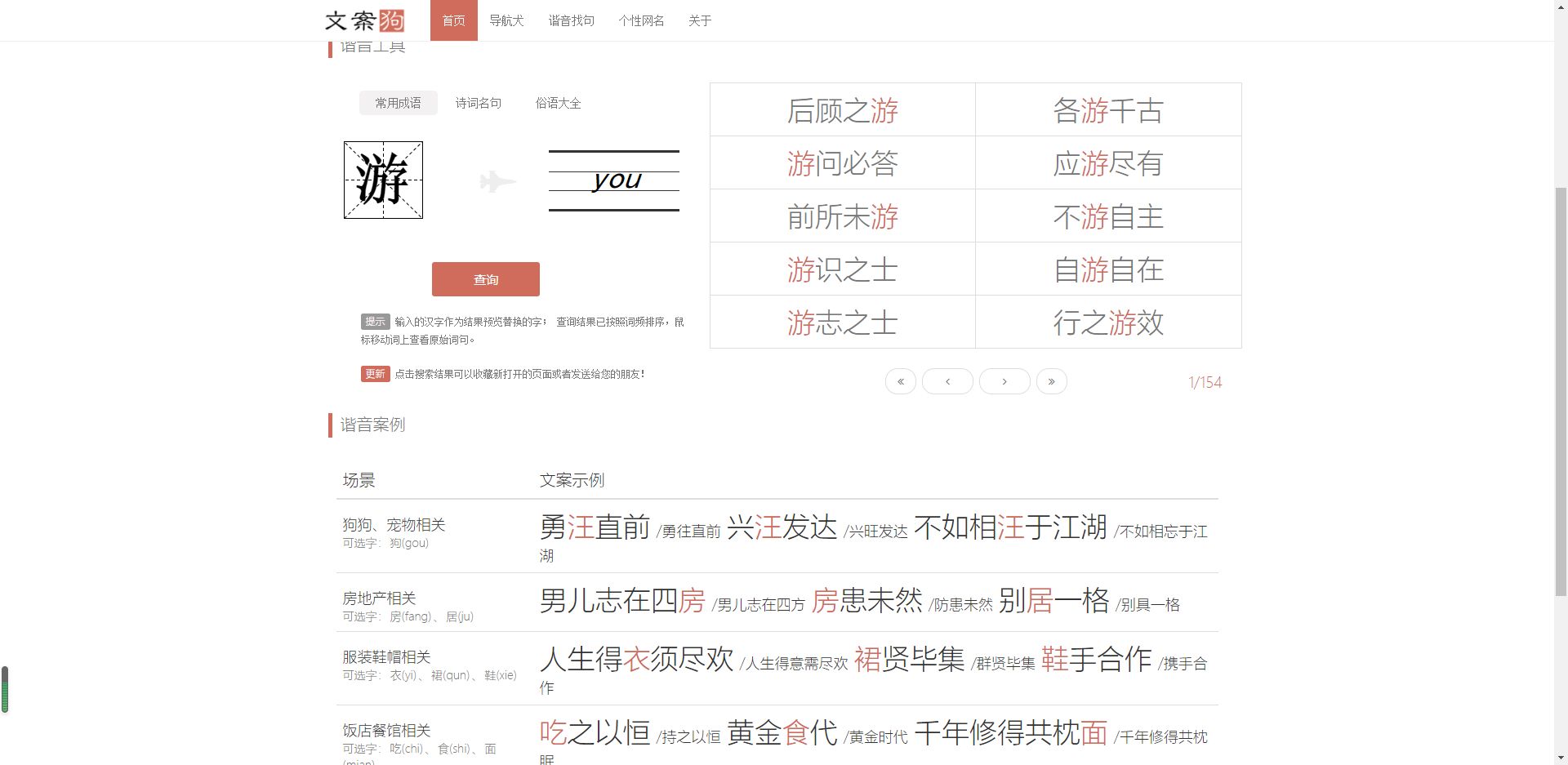Go to first results page
Image resolution: width=1568 pixels, height=765 pixels.
(x=900, y=381)
